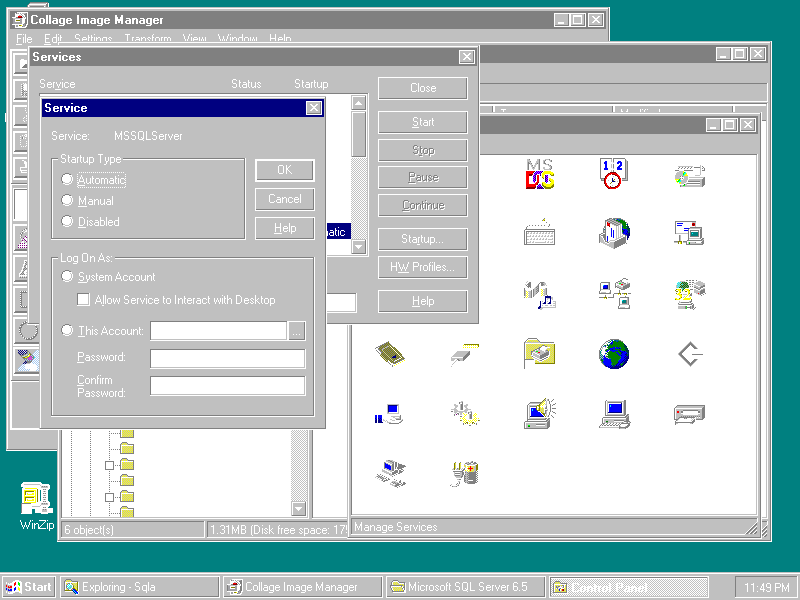
Task: Open the ODBC control panel icon
Action: point(690,296)
